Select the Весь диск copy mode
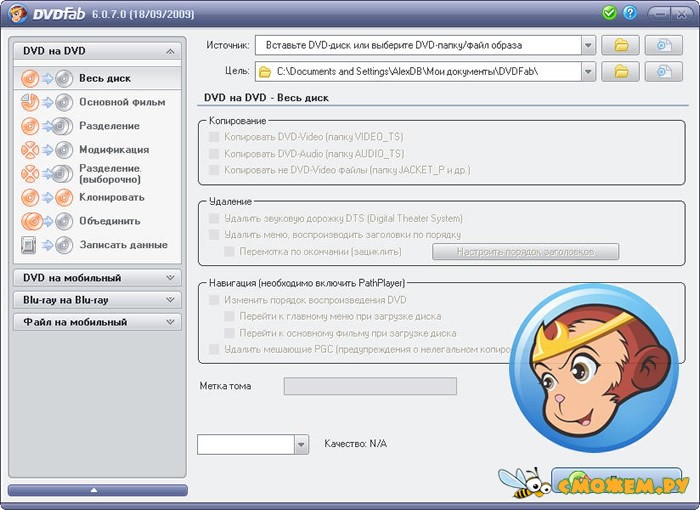 (x=97, y=79)
